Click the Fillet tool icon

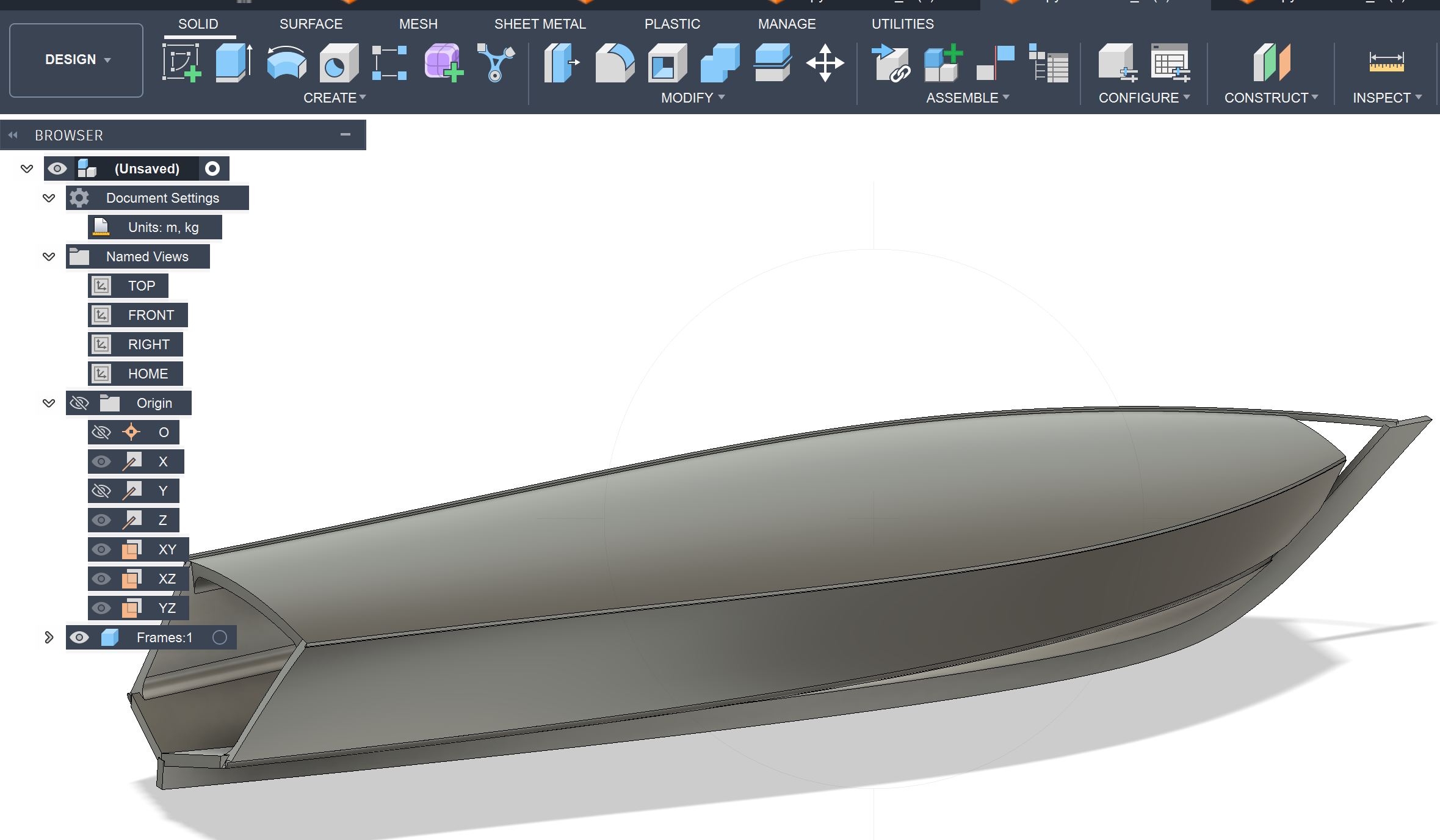614,63
